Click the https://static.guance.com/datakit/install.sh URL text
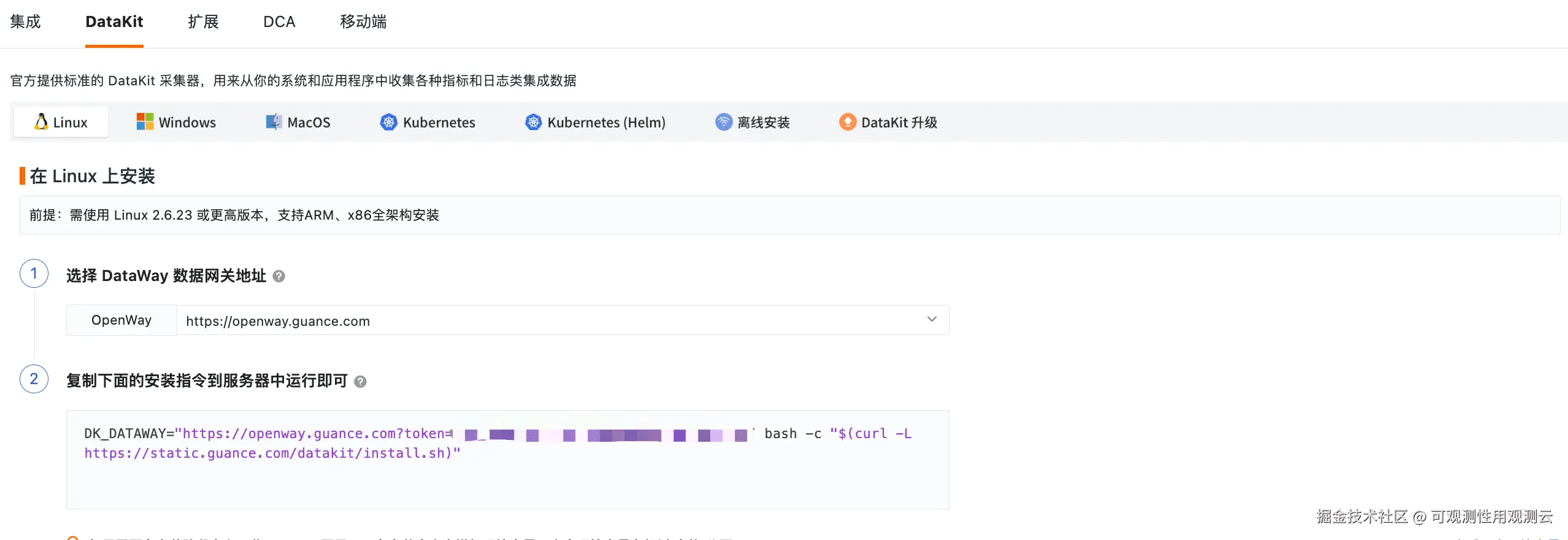 coord(268,453)
